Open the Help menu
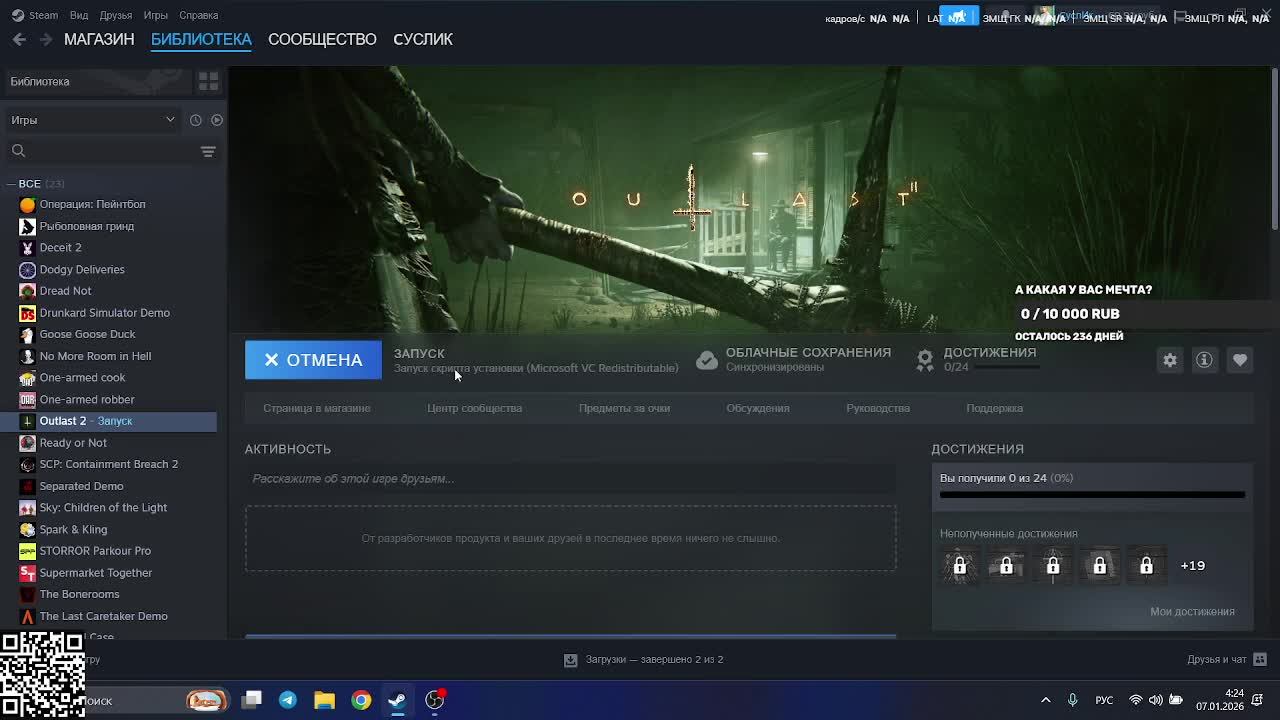The height and width of the screenshot is (720, 1280). [x=198, y=15]
